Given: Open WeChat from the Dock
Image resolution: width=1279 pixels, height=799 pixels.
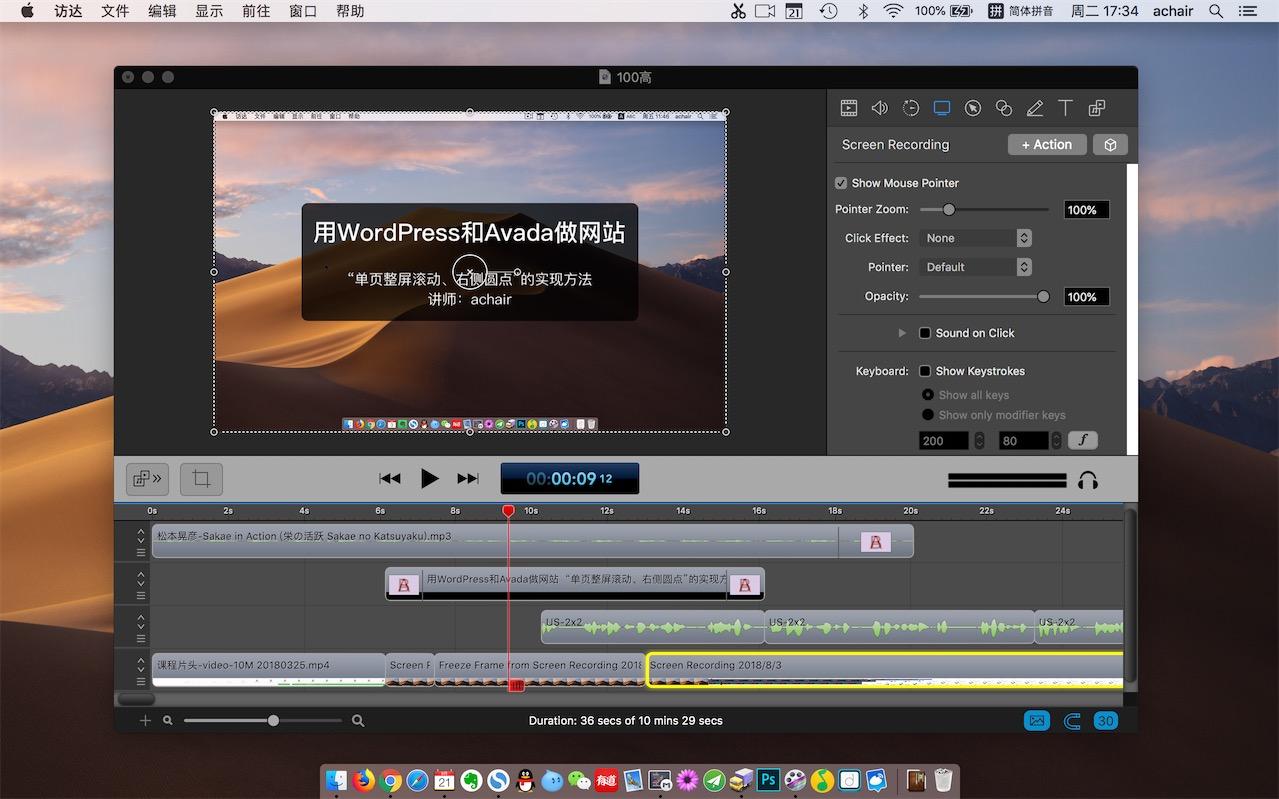Looking at the screenshot, I should point(579,780).
